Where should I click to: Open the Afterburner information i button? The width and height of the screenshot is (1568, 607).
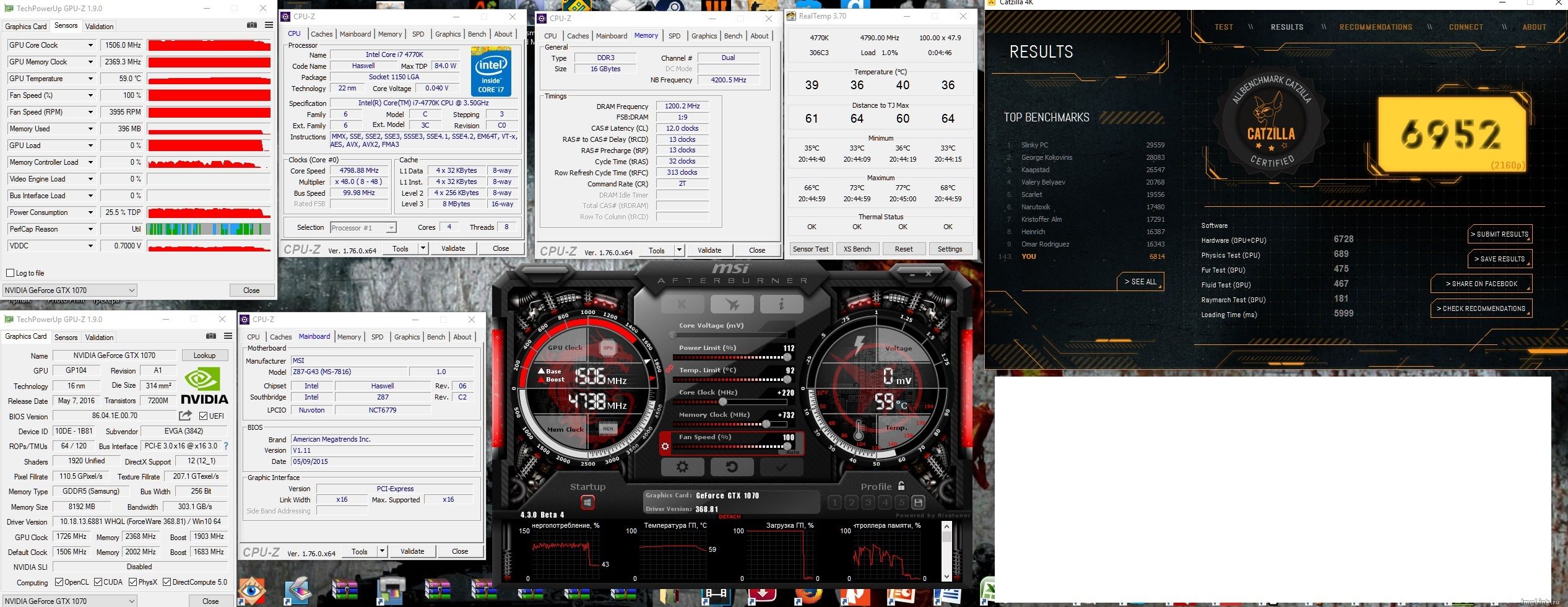click(x=781, y=304)
